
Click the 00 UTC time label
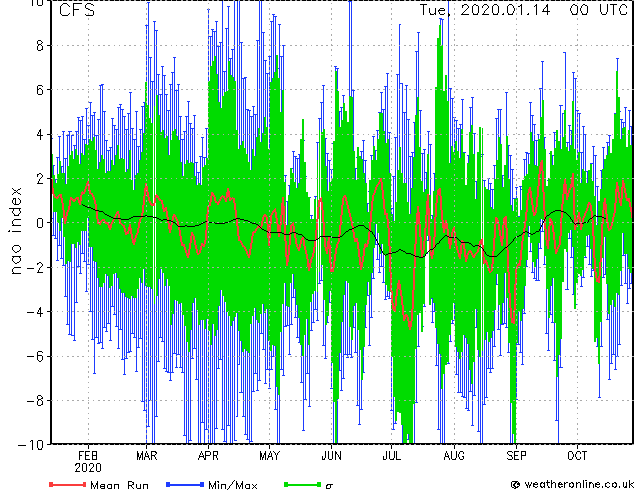pos(598,10)
